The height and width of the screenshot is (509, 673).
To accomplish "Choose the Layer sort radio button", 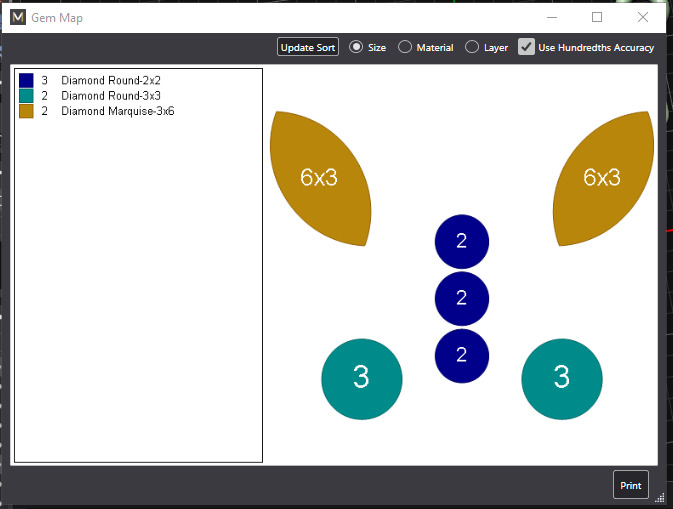I will tap(472, 47).
